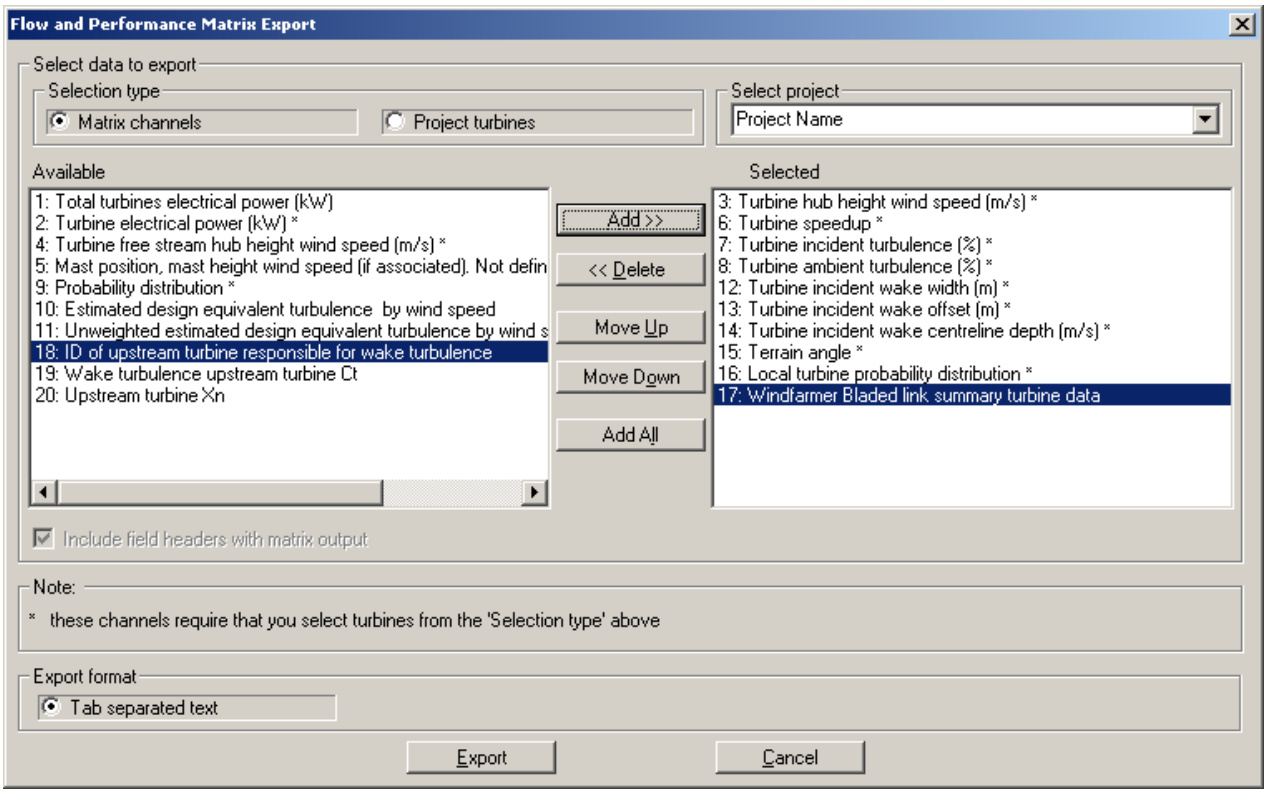Screen dimensions: 1266x789
Task: Click the Project Name combo box field
Action: [960, 120]
